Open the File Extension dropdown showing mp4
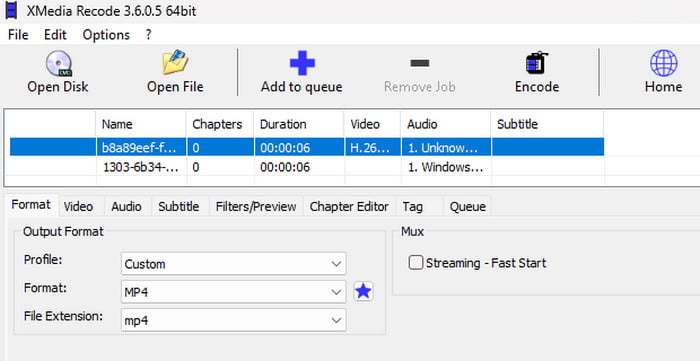 coord(233,320)
